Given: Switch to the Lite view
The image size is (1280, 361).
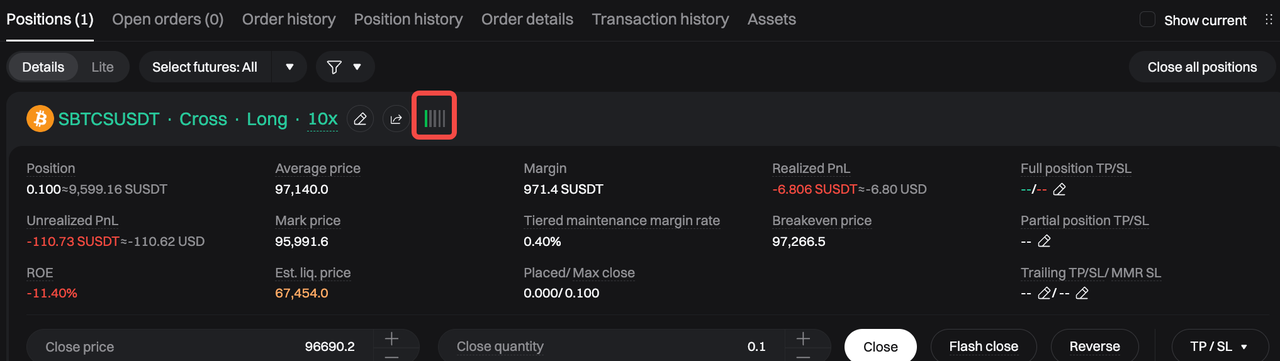Looking at the screenshot, I should click(102, 67).
